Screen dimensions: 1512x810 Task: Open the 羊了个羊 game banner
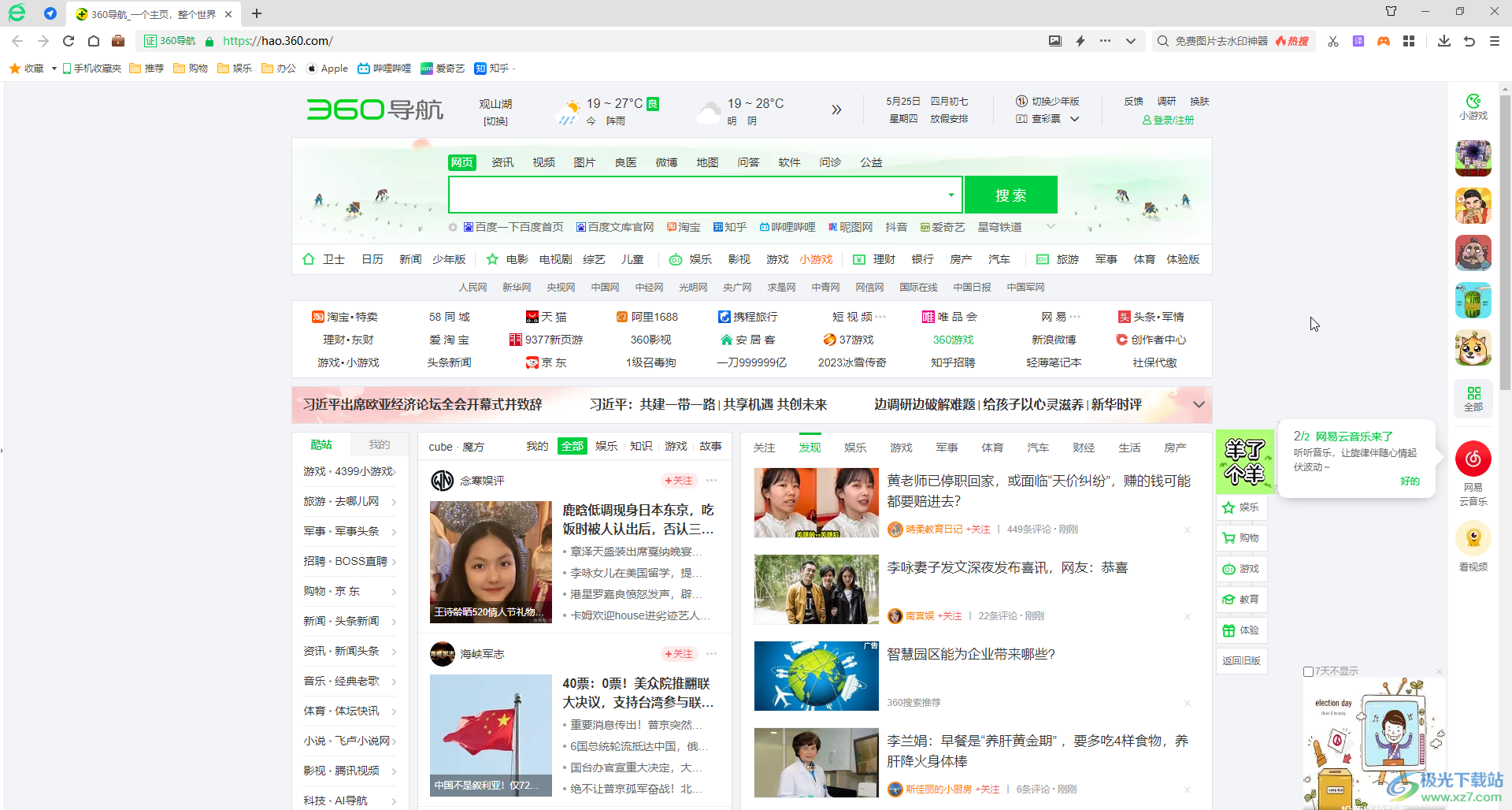click(1244, 462)
